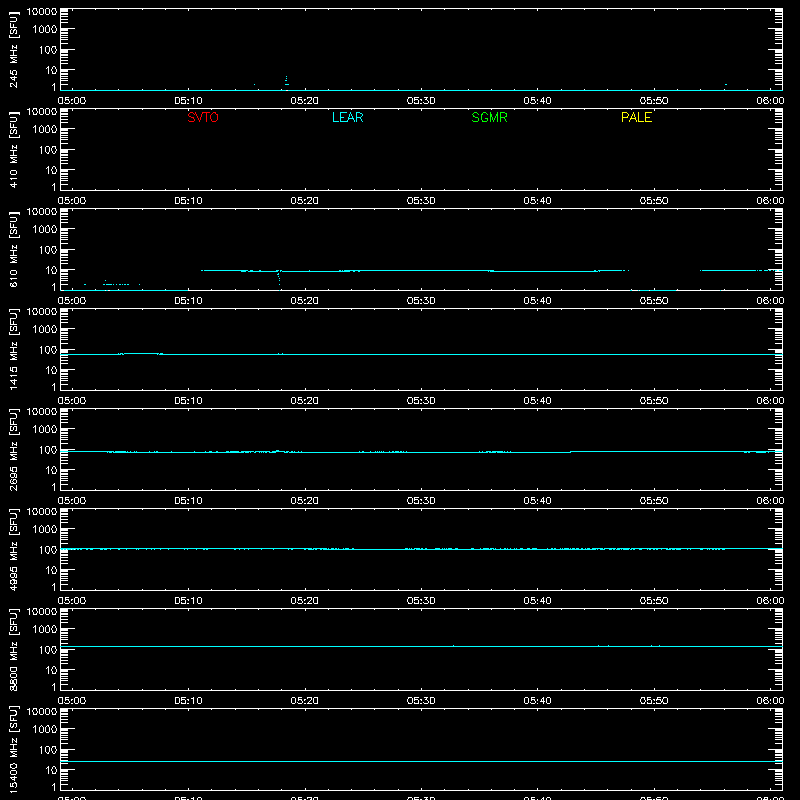Click the 10 y-axis value on 1415 MHz panel
Screen dimensions: 800x800
click(51, 370)
